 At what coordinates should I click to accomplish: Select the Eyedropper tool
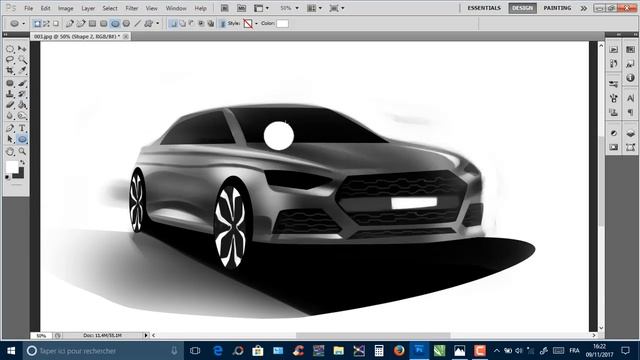click(x=22, y=71)
